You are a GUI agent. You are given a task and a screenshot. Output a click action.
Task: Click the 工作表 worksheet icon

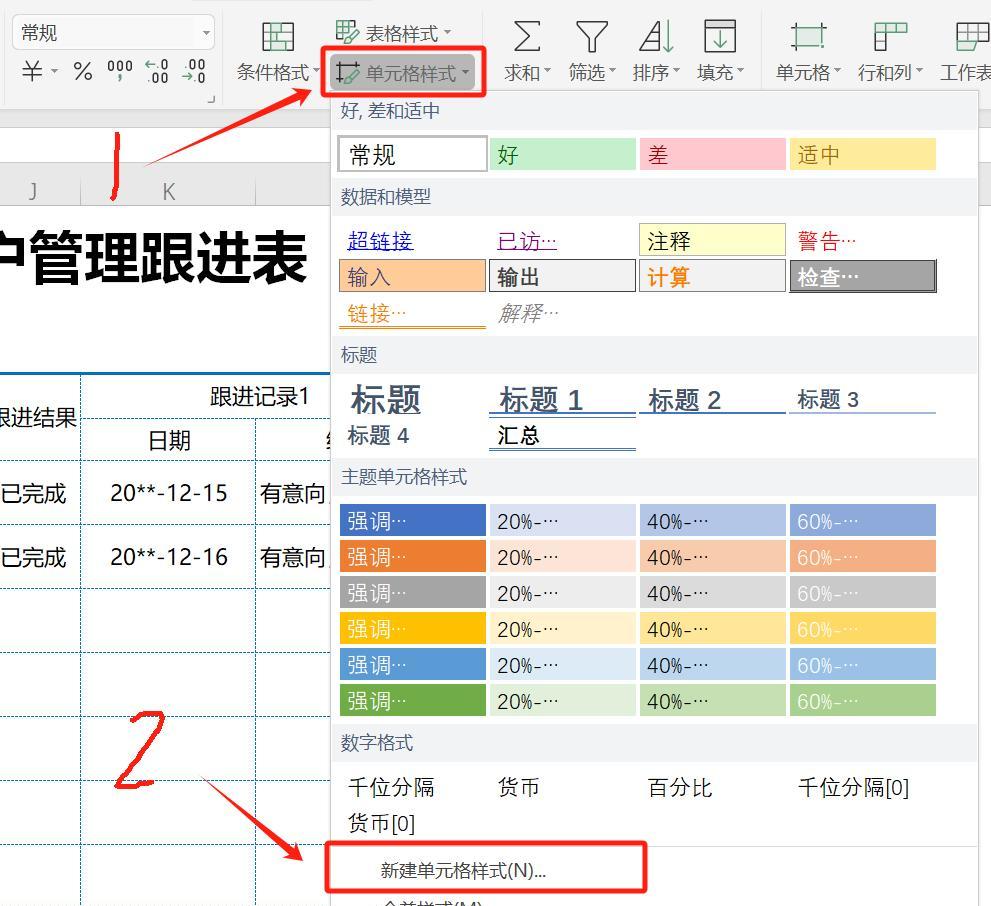click(972, 36)
